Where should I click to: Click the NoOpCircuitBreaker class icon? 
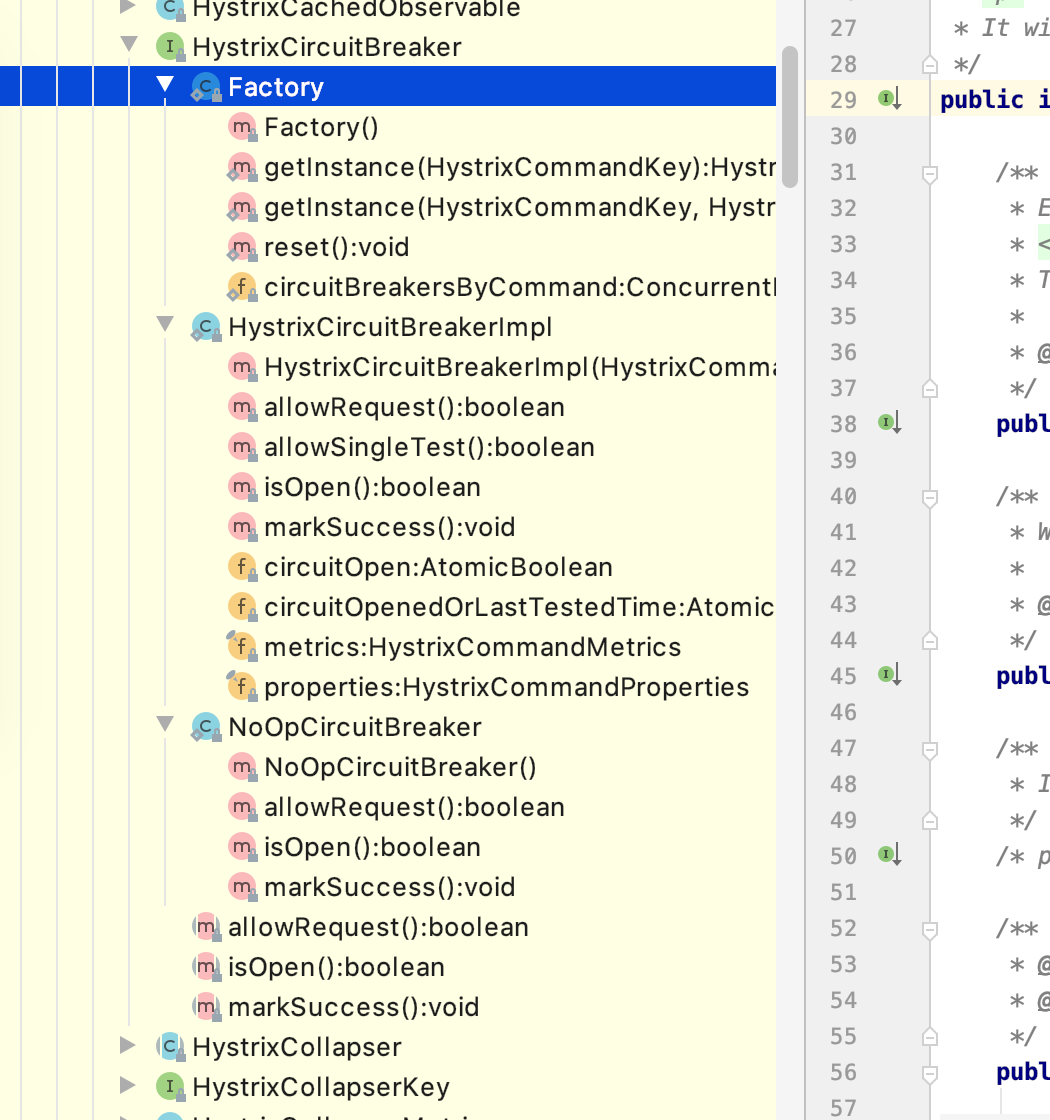tap(206, 727)
